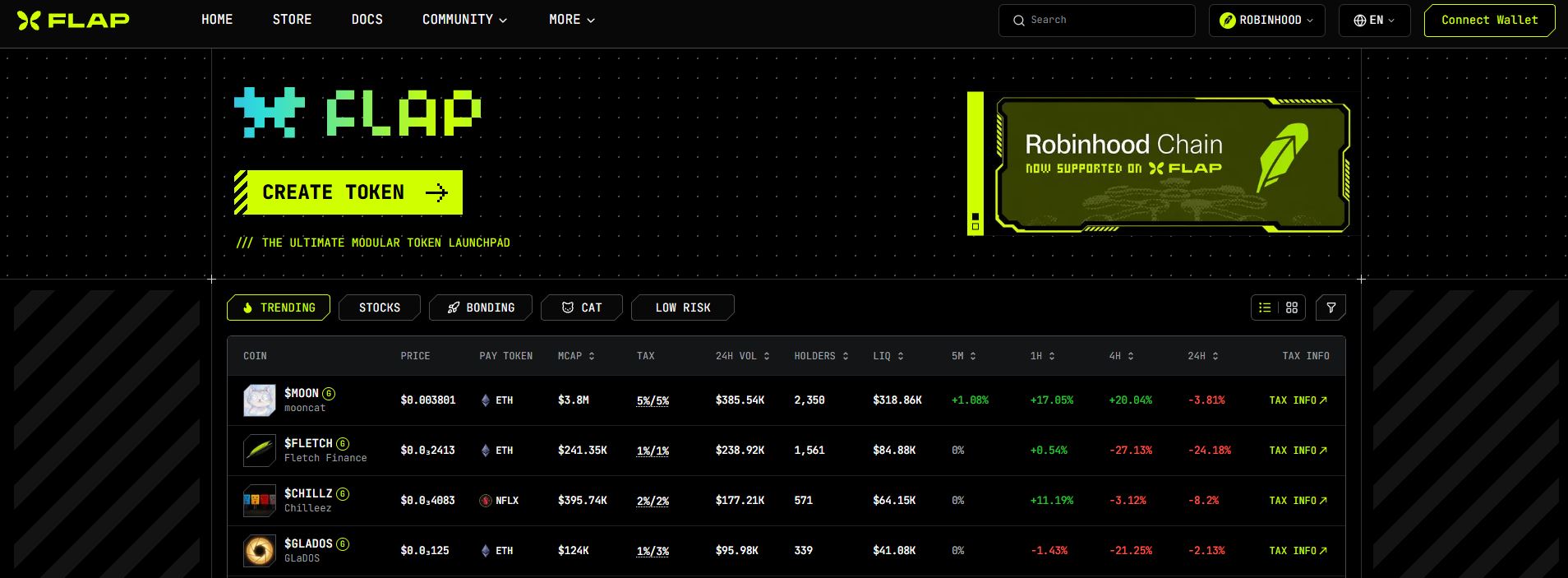Image resolution: width=1568 pixels, height=578 pixels.
Task: Click the Fletch Finance token name
Action: pos(325,458)
